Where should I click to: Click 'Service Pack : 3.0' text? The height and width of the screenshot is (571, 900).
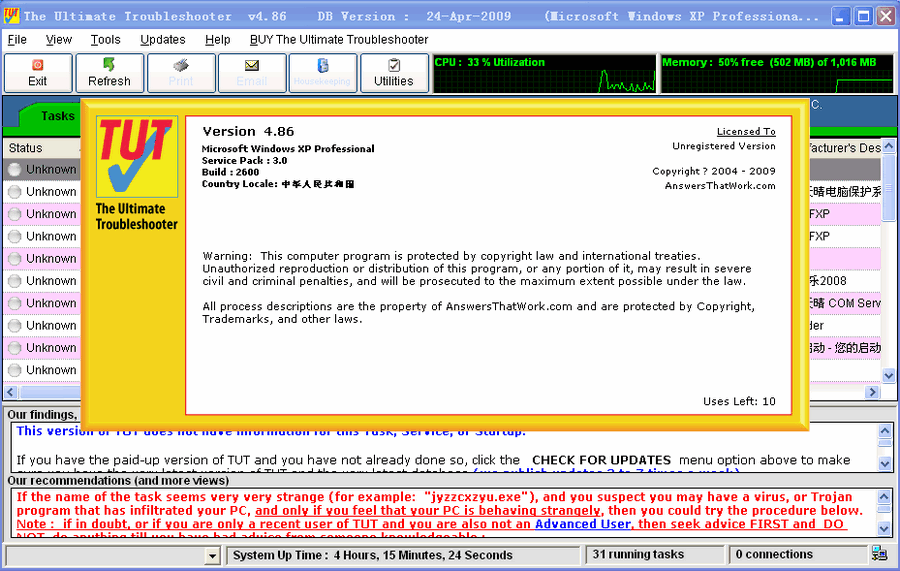click(244, 161)
